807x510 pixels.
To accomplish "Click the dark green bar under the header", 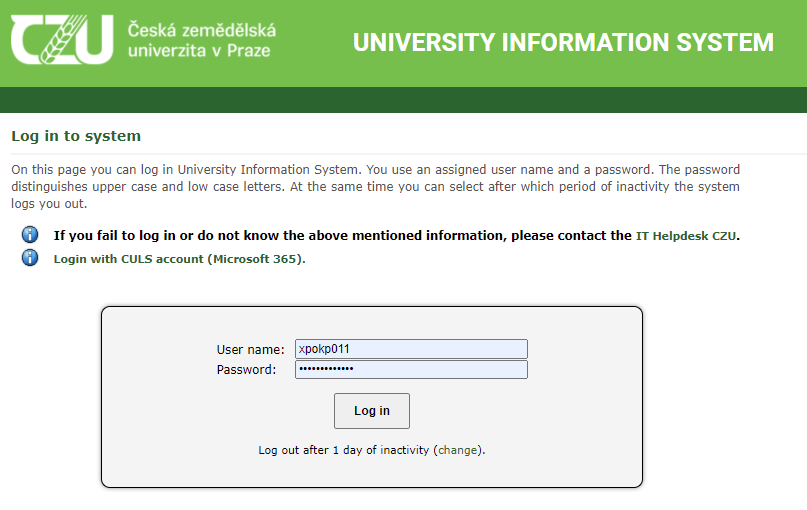I will pyautogui.click(x=403, y=100).
